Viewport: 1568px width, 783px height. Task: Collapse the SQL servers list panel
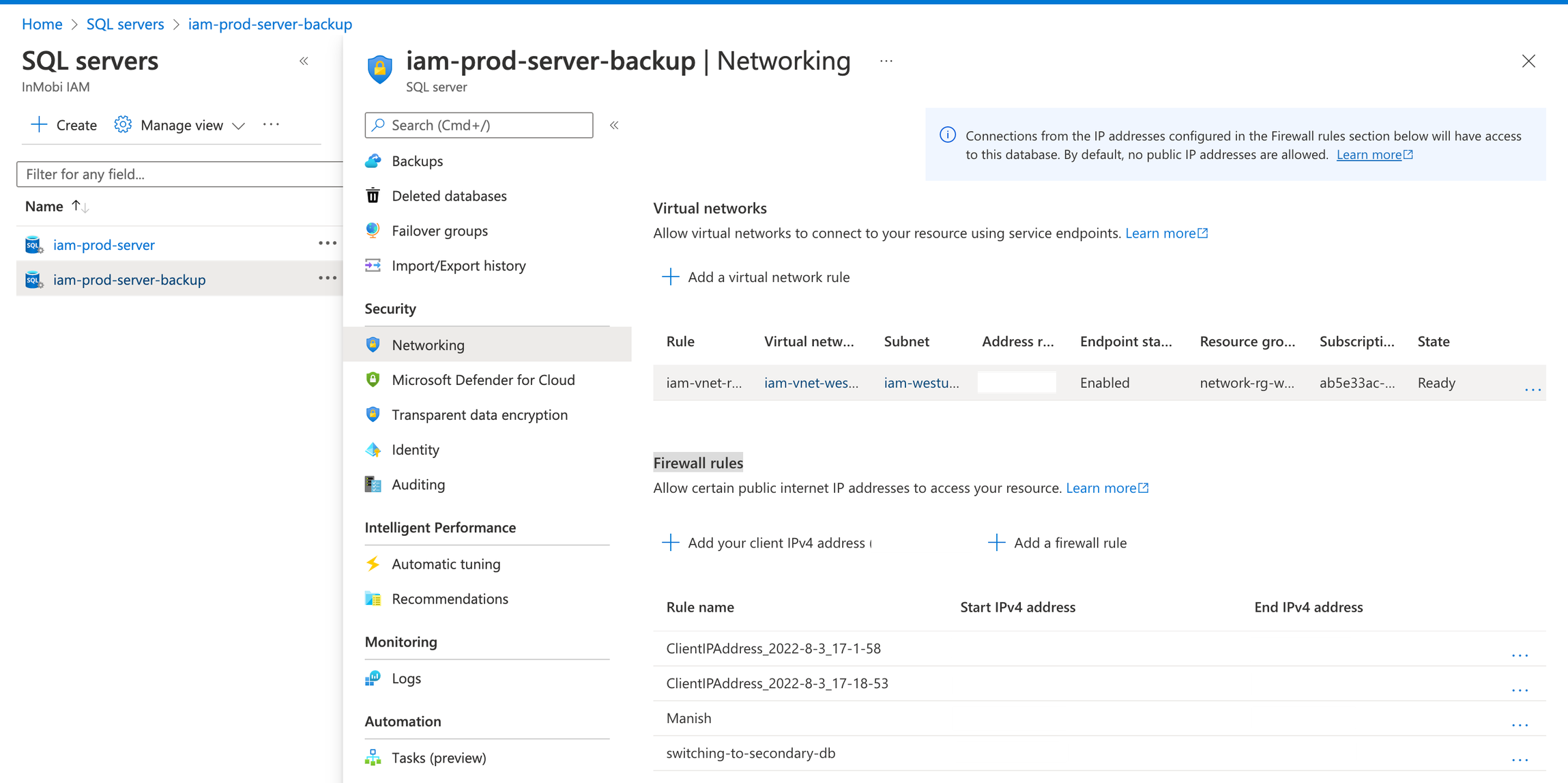[x=304, y=61]
